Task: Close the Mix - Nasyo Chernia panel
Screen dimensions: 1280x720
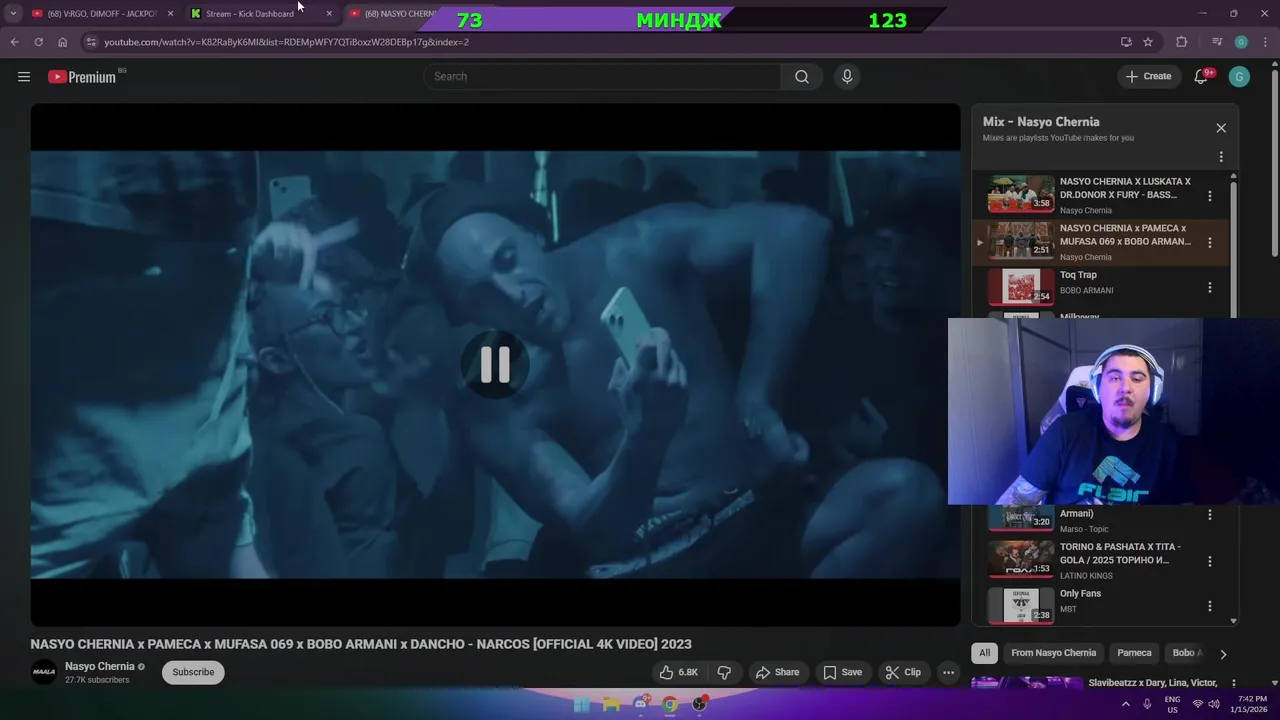Action: pyautogui.click(x=1221, y=128)
